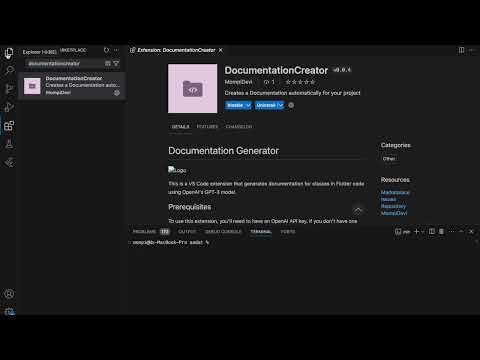480x360 pixels.
Task: Click the gear on DocumentationCreator list item
Action: coord(117,93)
